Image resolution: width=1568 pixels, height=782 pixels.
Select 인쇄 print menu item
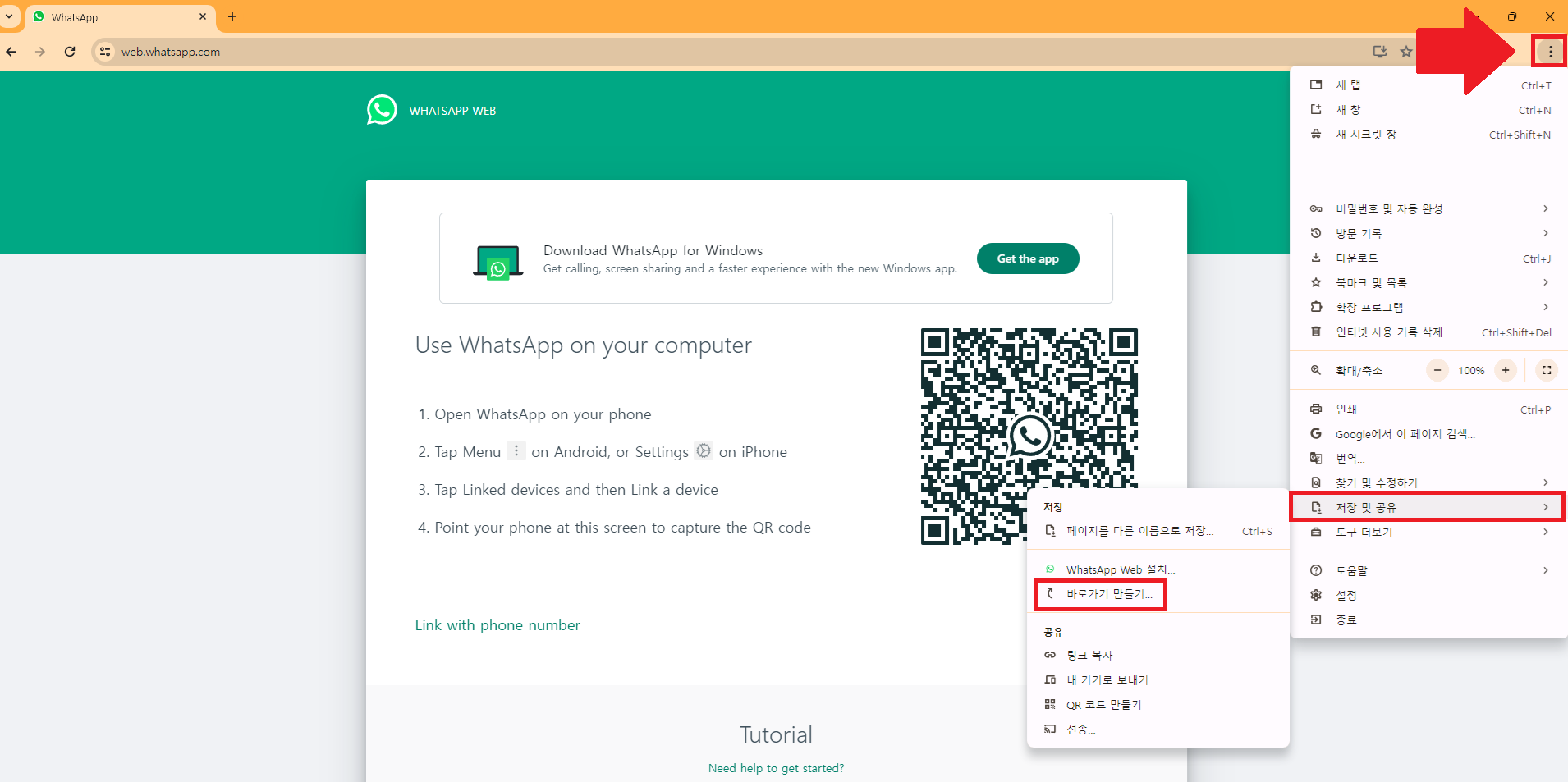coord(1429,409)
